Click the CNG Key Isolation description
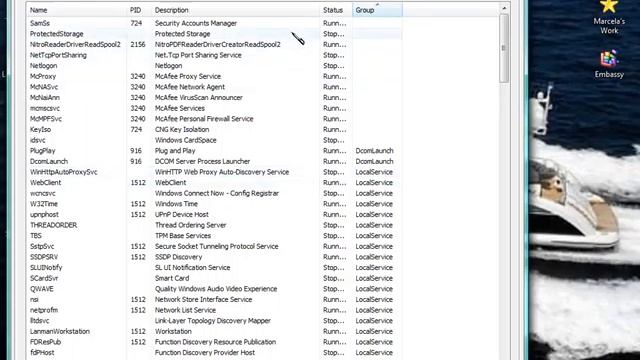The height and width of the screenshot is (360, 640). 182,129
